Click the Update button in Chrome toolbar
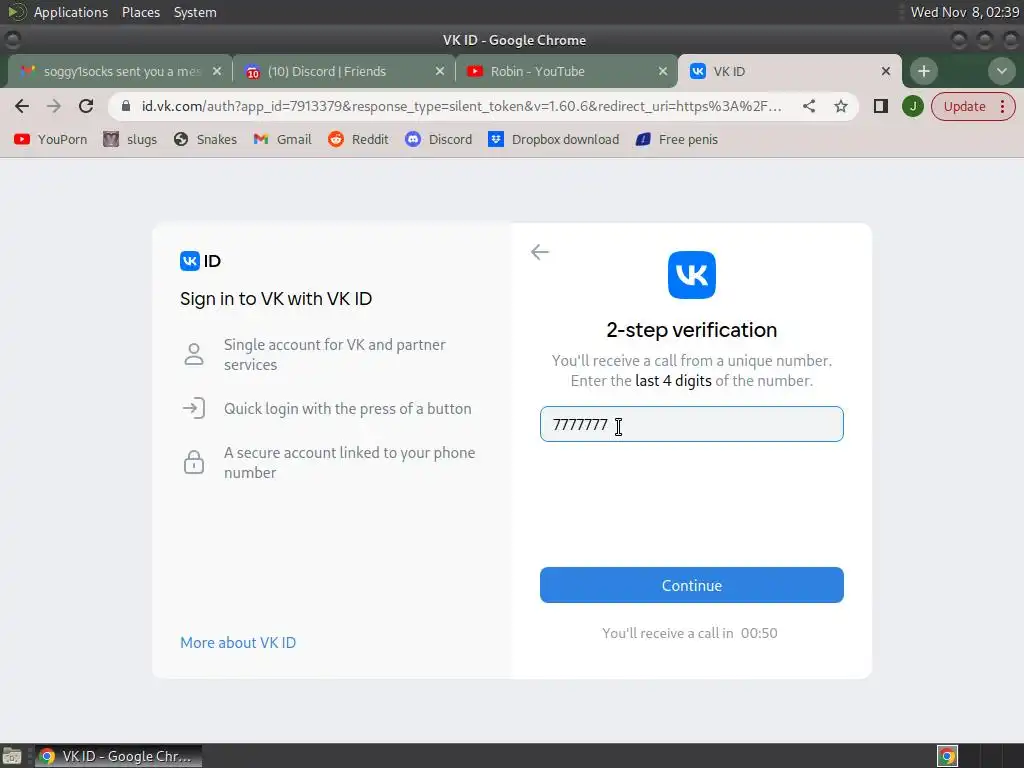The height and width of the screenshot is (768, 1024). click(964, 106)
